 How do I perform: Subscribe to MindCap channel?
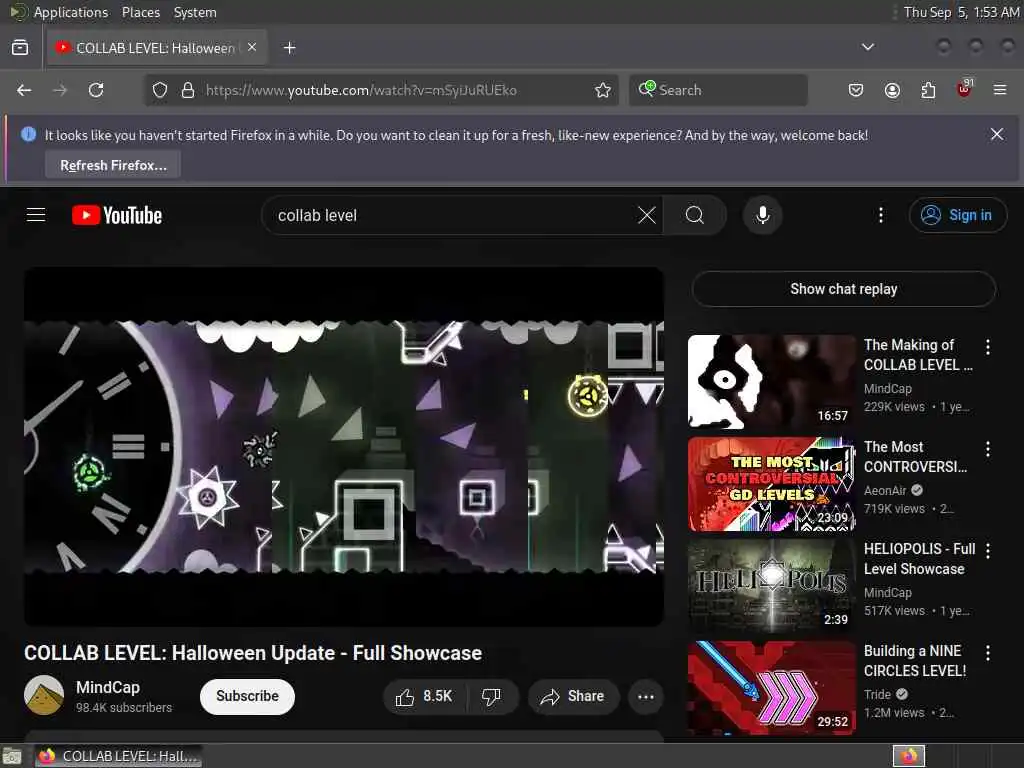pyautogui.click(x=247, y=696)
